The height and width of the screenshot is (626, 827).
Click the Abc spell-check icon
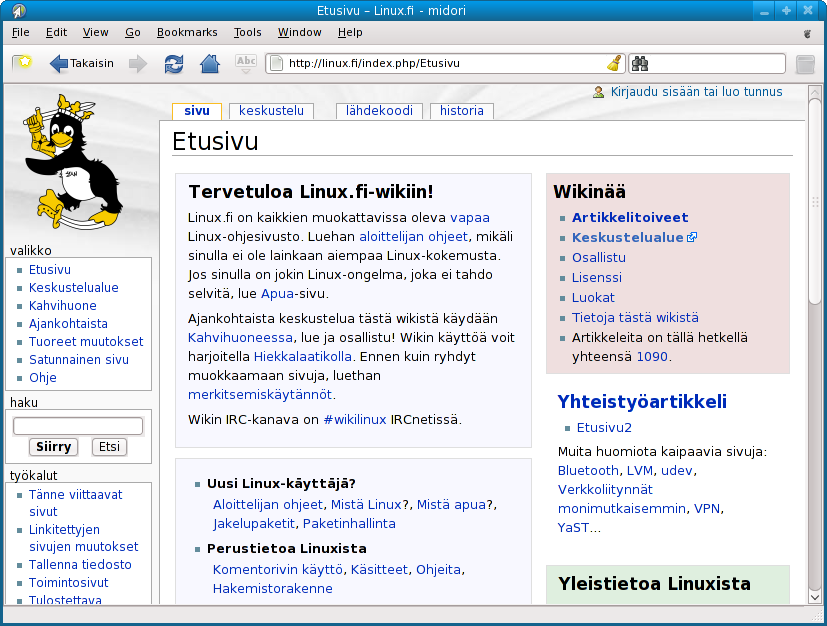(x=245, y=64)
